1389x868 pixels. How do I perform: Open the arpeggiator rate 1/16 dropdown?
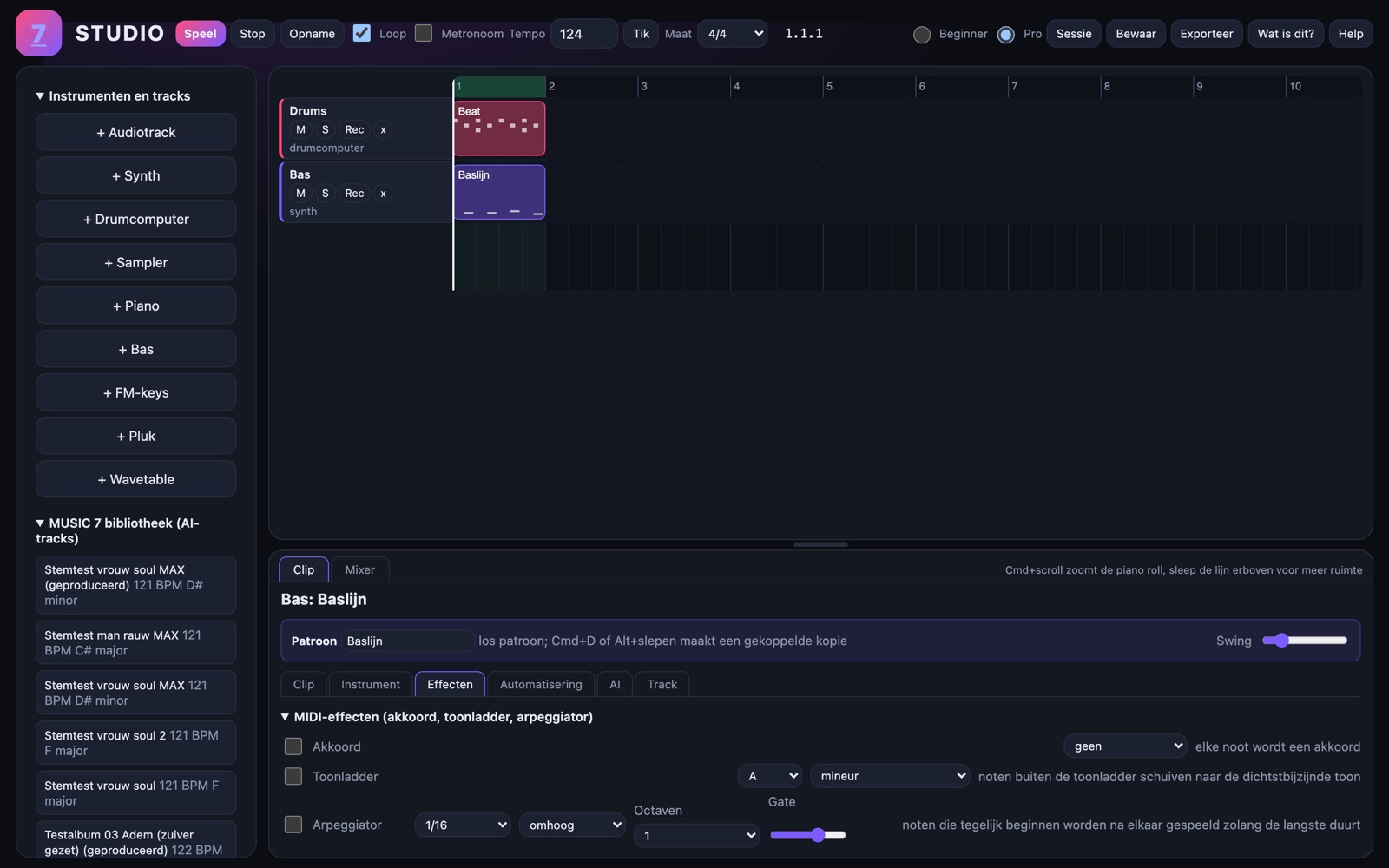point(463,825)
